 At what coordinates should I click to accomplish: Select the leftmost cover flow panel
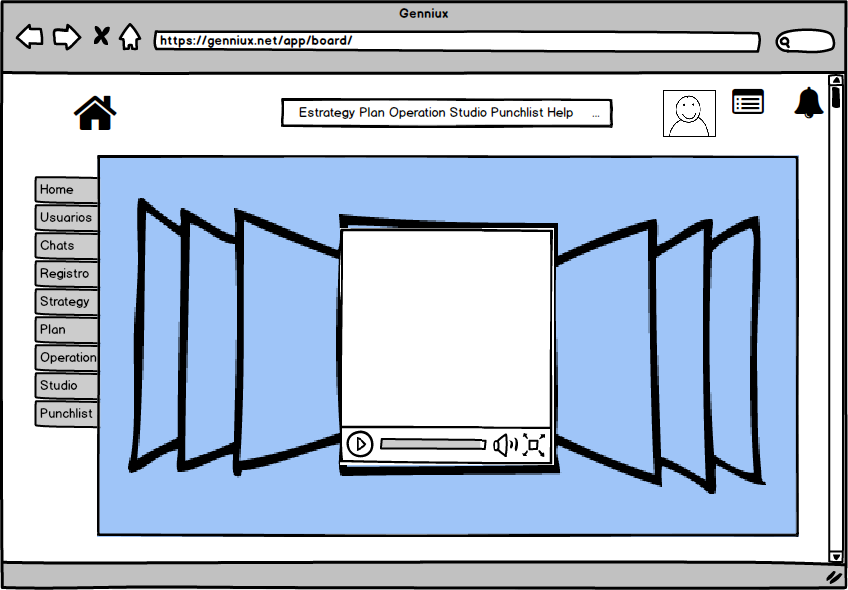(x=156, y=335)
